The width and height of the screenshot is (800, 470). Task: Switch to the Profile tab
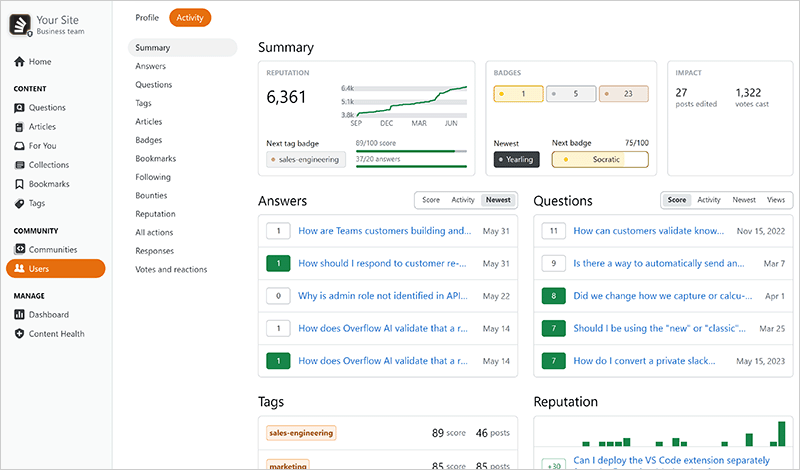pos(147,17)
